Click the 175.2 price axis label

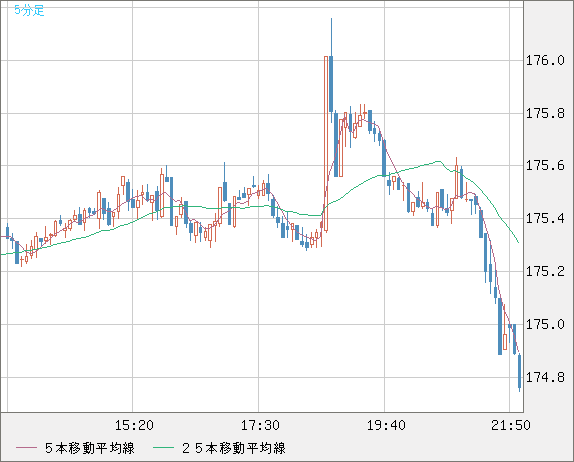tap(545, 272)
